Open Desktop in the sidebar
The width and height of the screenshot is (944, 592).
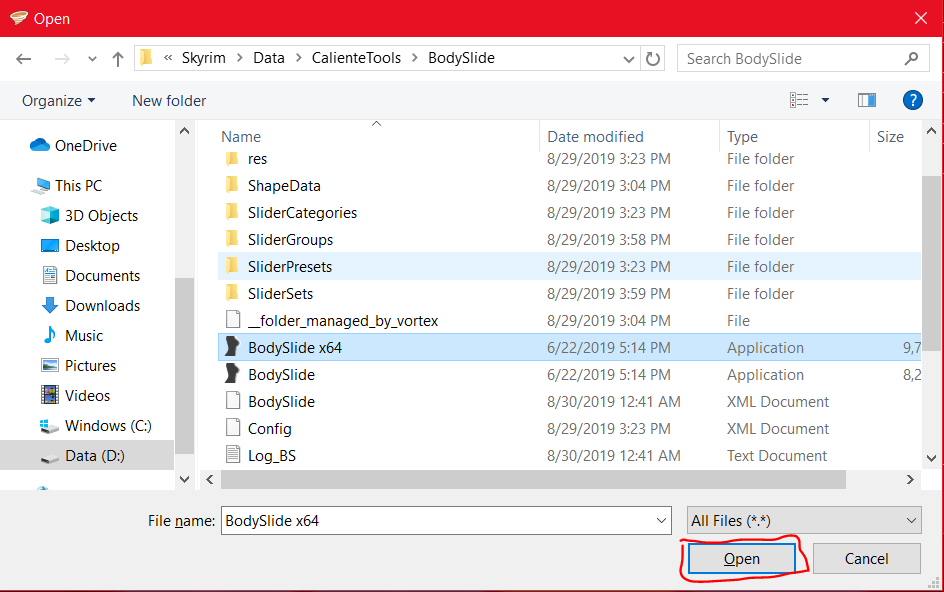81,246
